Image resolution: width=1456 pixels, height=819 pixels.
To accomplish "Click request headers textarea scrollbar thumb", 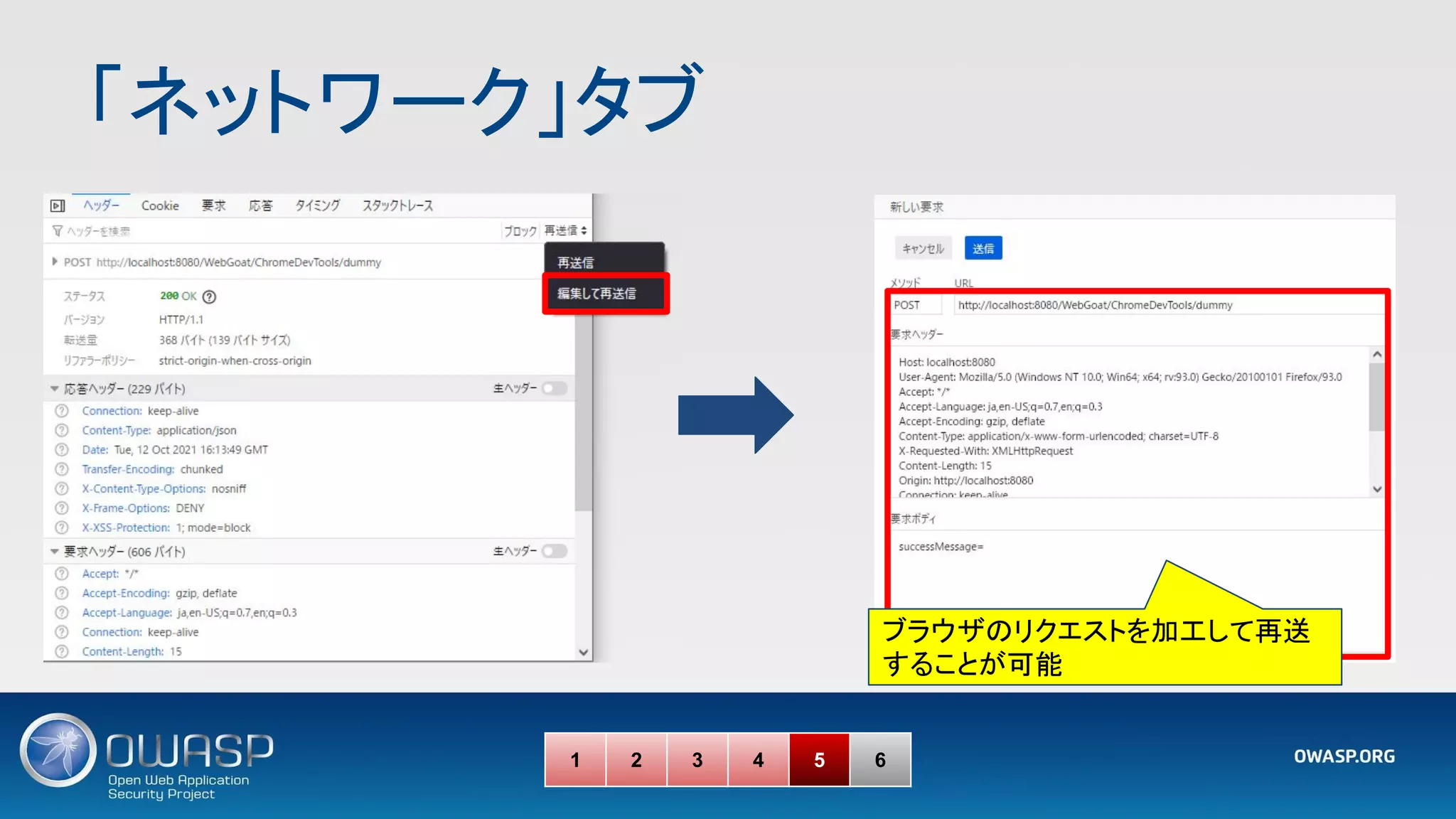I will (x=1377, y=397).
